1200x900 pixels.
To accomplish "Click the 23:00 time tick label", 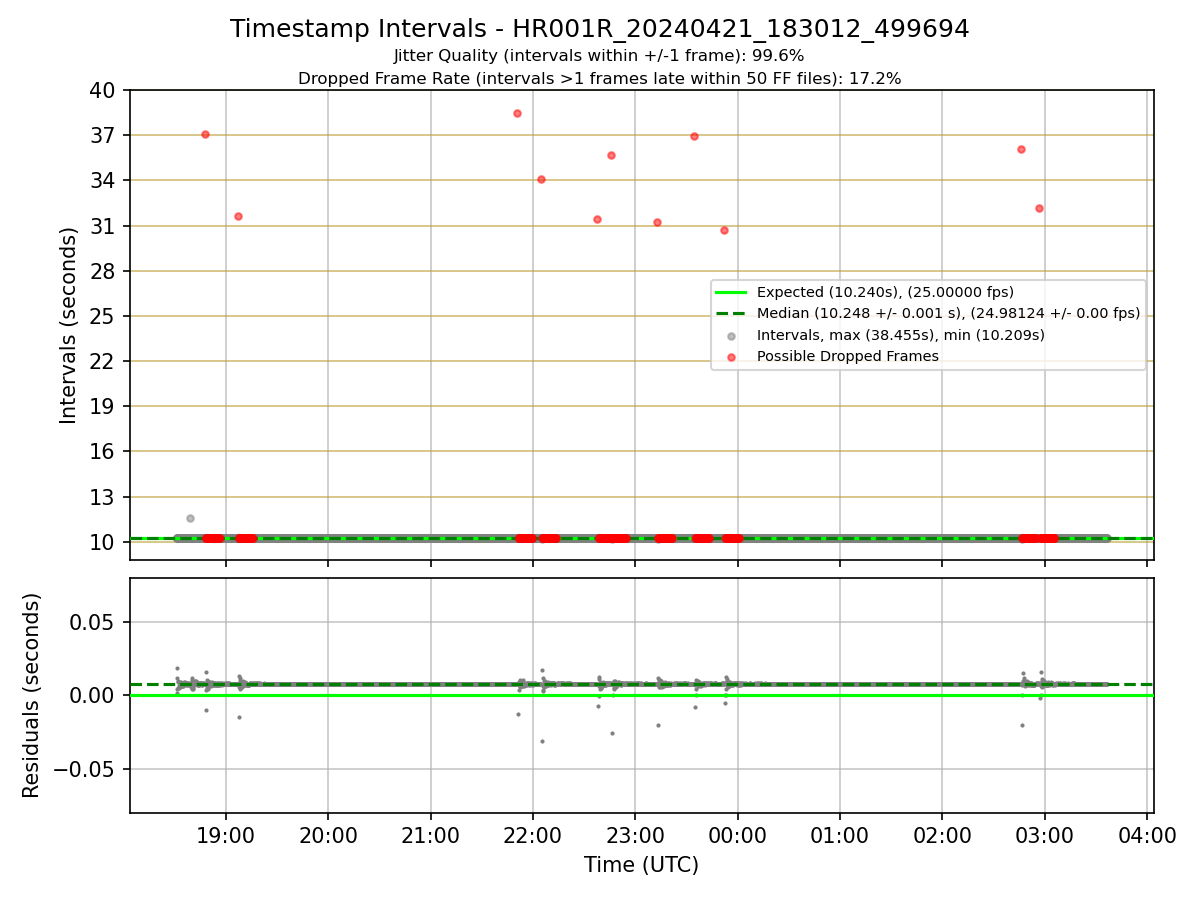I will tap(635, 834).
